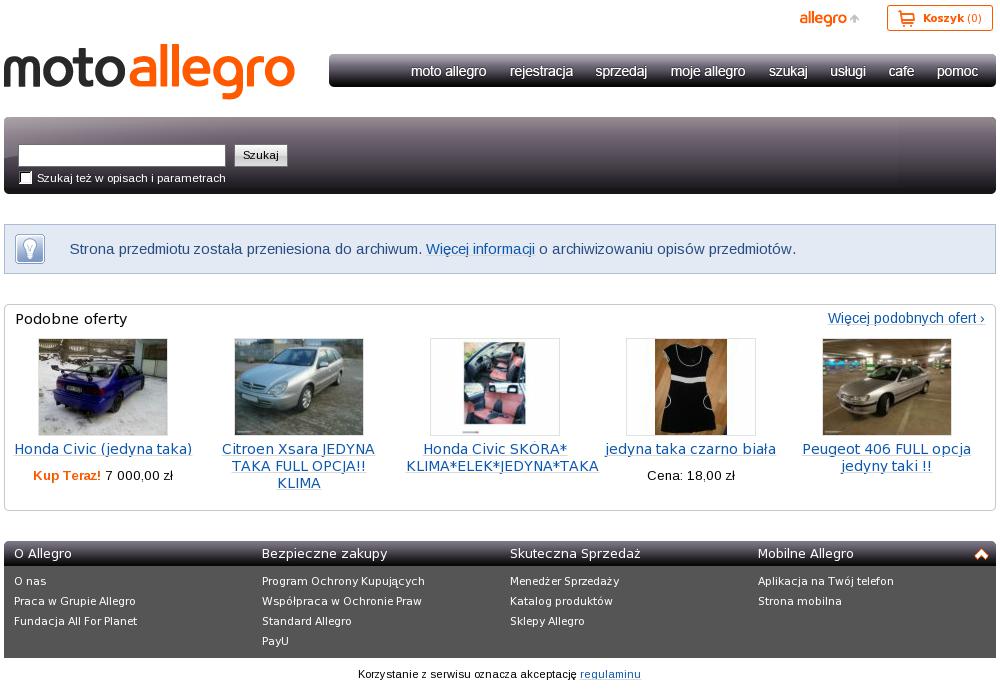Open the usługi menu item
1000x694 pixels.
point(848,71)
